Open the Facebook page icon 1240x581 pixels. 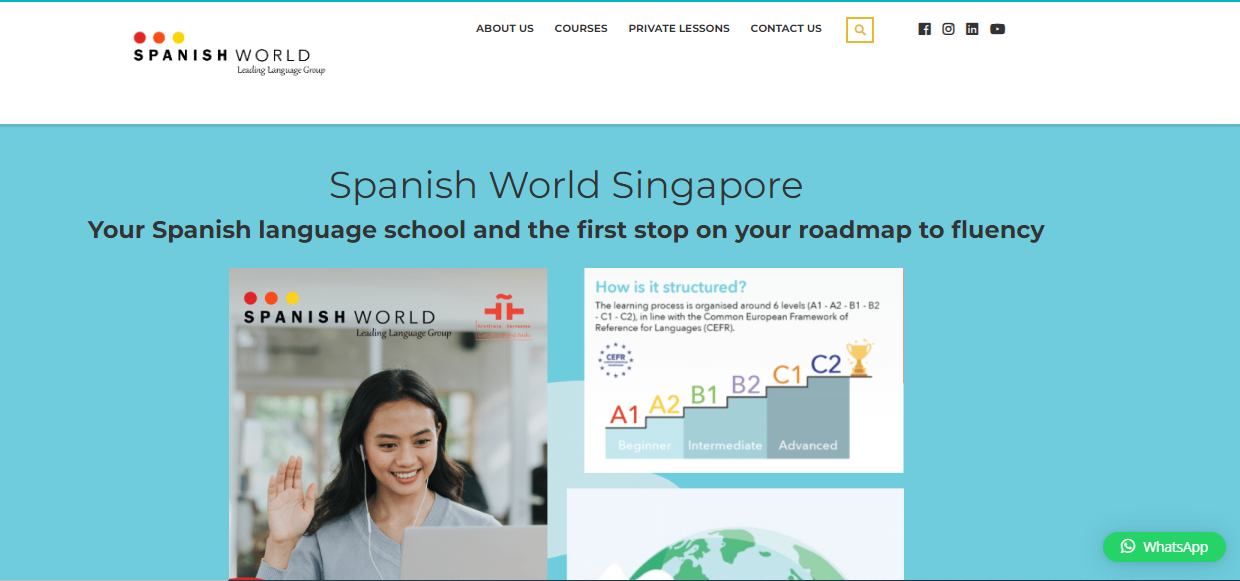pos(924,29)
